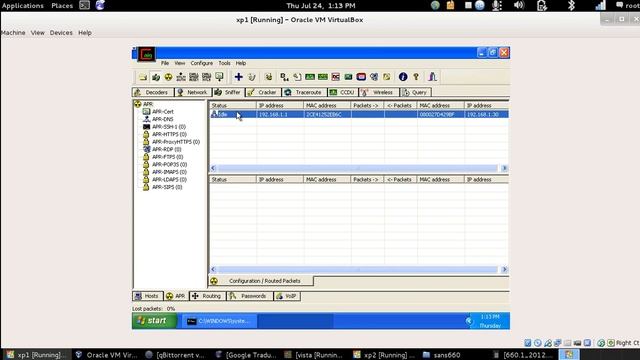Click the Bluetooth icon in top panel
Viewport: 640px width, 360px height.
(571, 5)
